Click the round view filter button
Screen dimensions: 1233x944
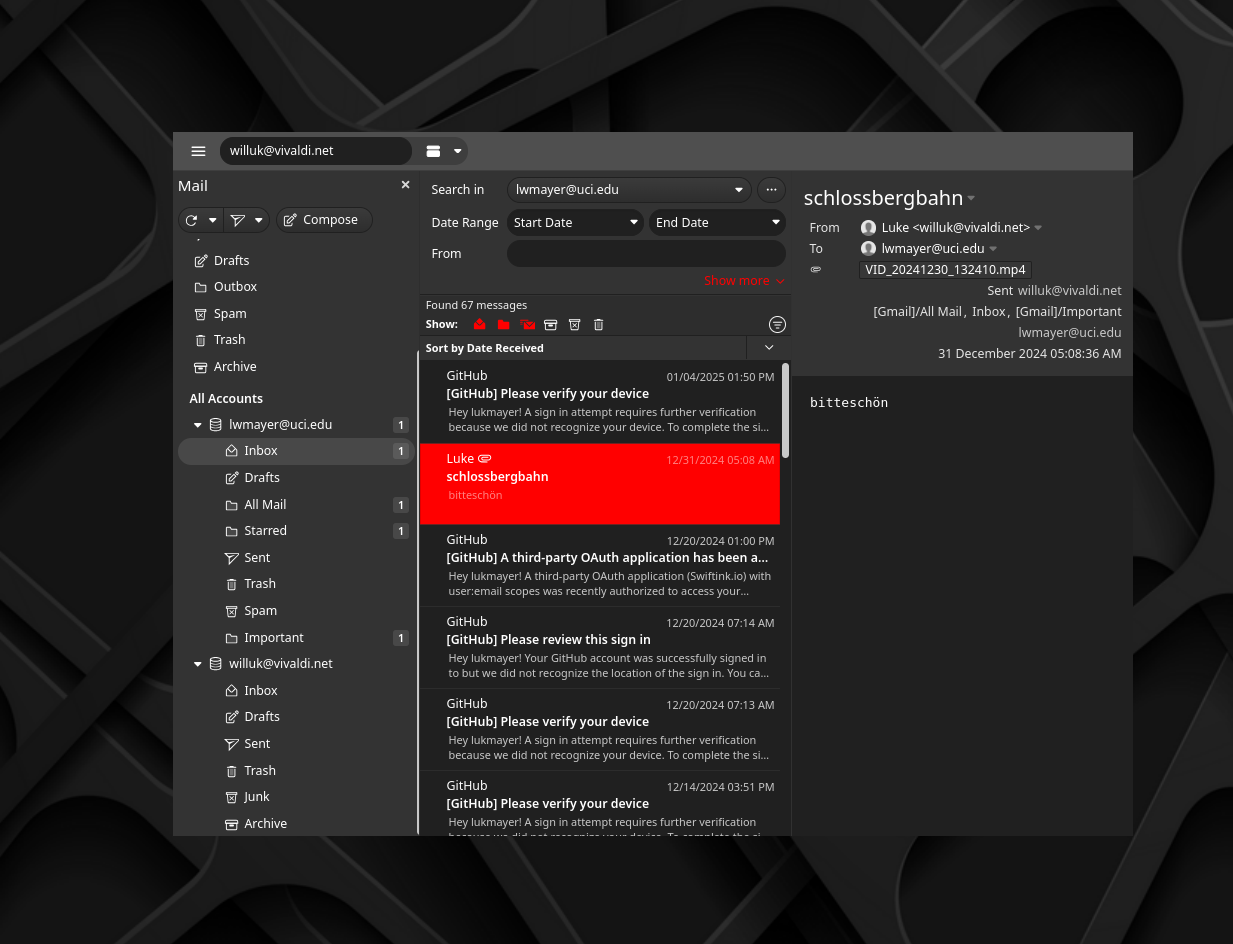point(777,325)
